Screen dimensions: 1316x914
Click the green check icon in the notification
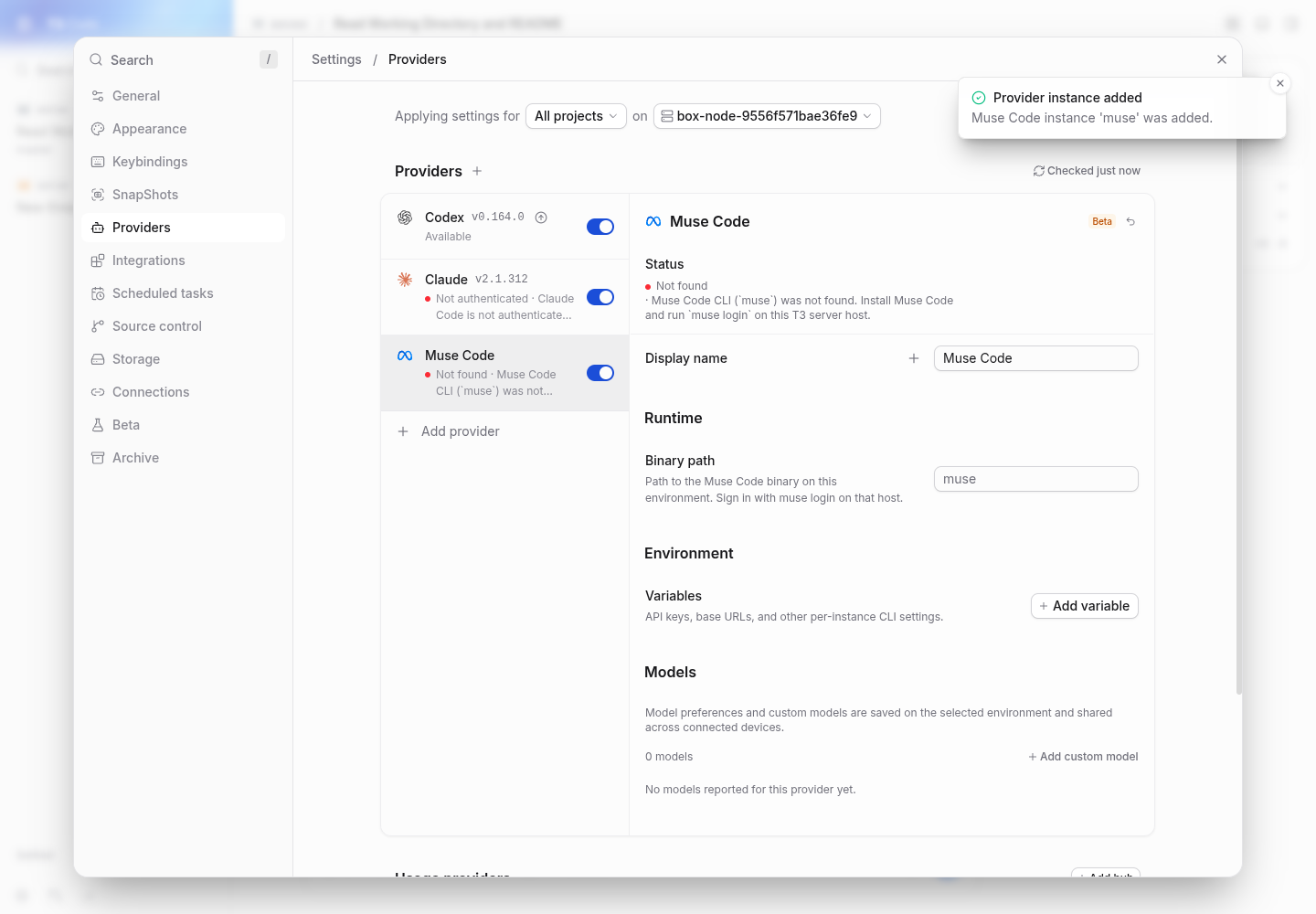979,98
